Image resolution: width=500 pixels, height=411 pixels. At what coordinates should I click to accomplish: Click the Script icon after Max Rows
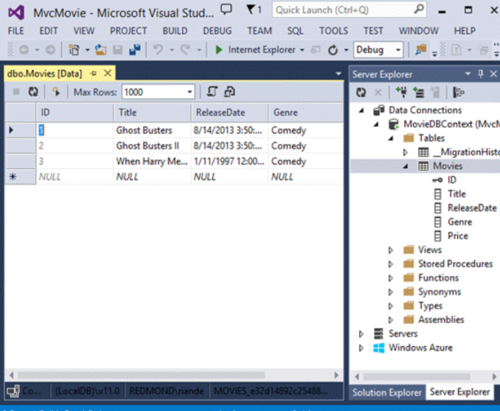[212, 92]
